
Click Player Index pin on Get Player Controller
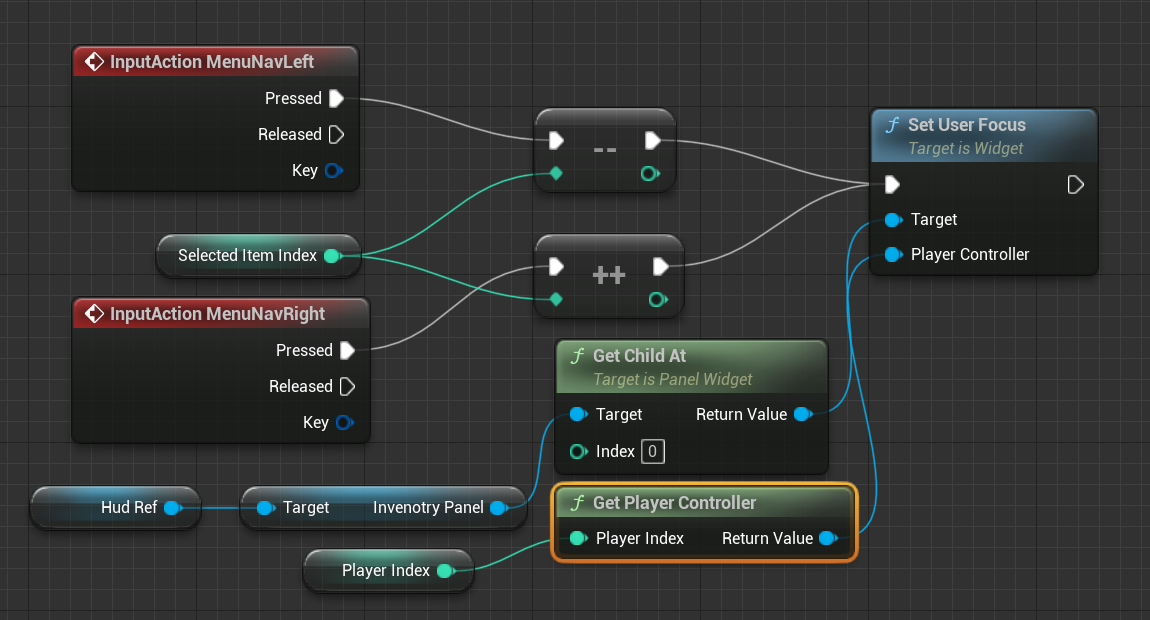point(579,539)
